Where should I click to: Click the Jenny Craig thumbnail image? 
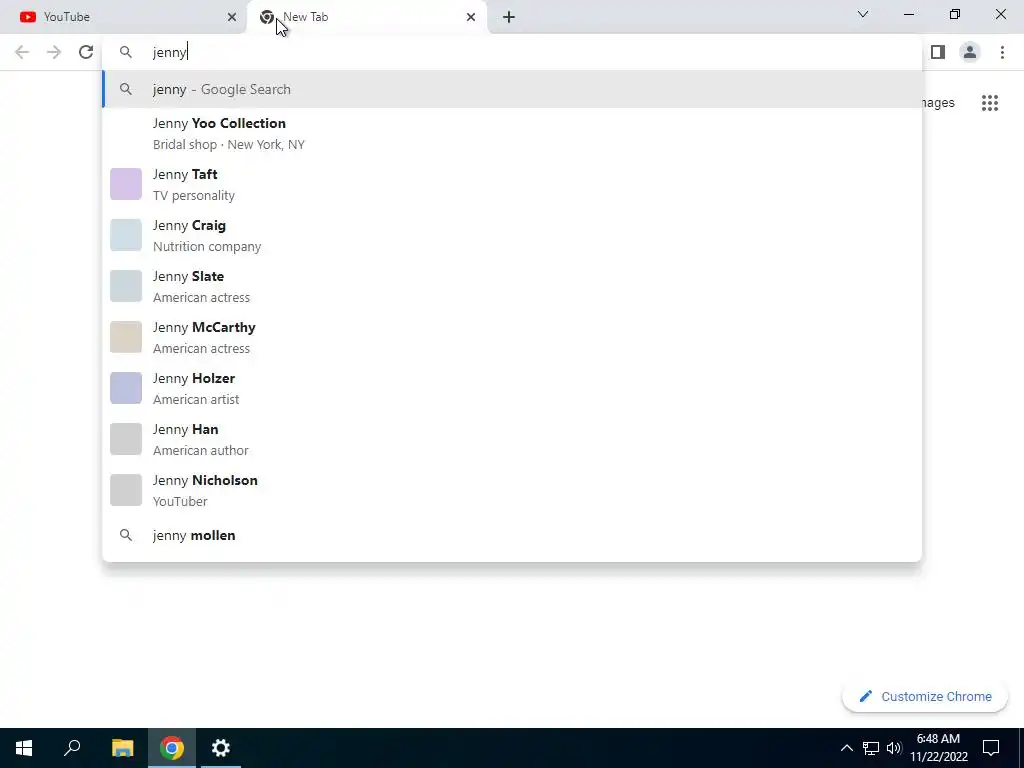point(126,235)
